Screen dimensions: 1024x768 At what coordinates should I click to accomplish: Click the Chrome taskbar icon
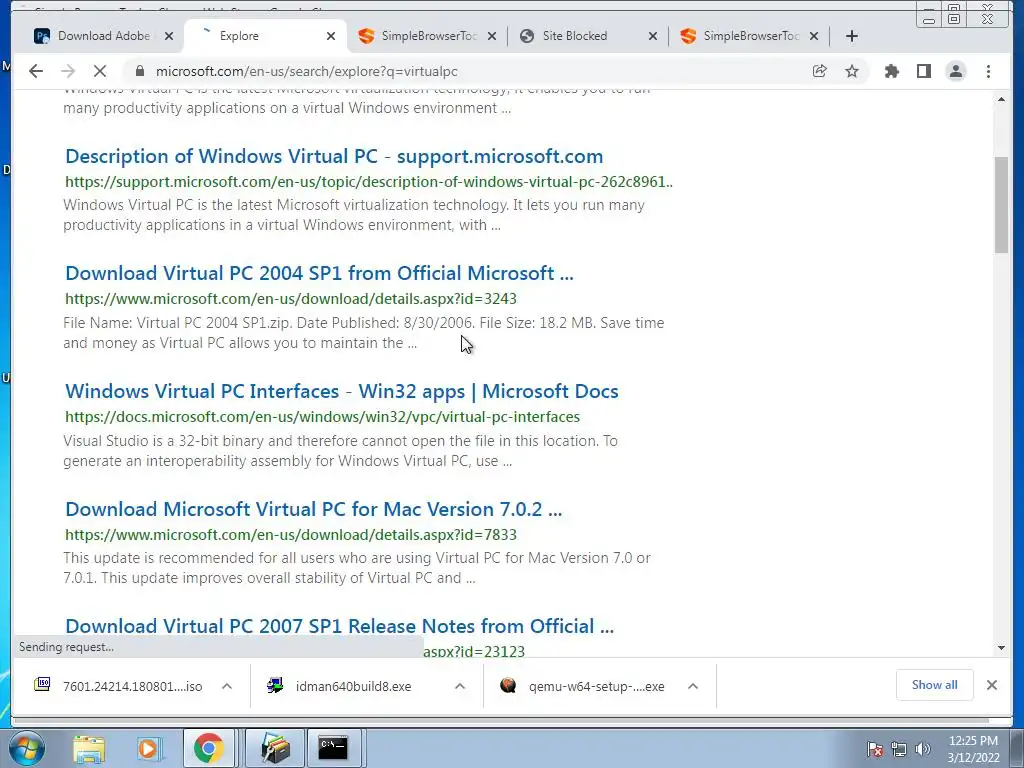tap(208, 748)
